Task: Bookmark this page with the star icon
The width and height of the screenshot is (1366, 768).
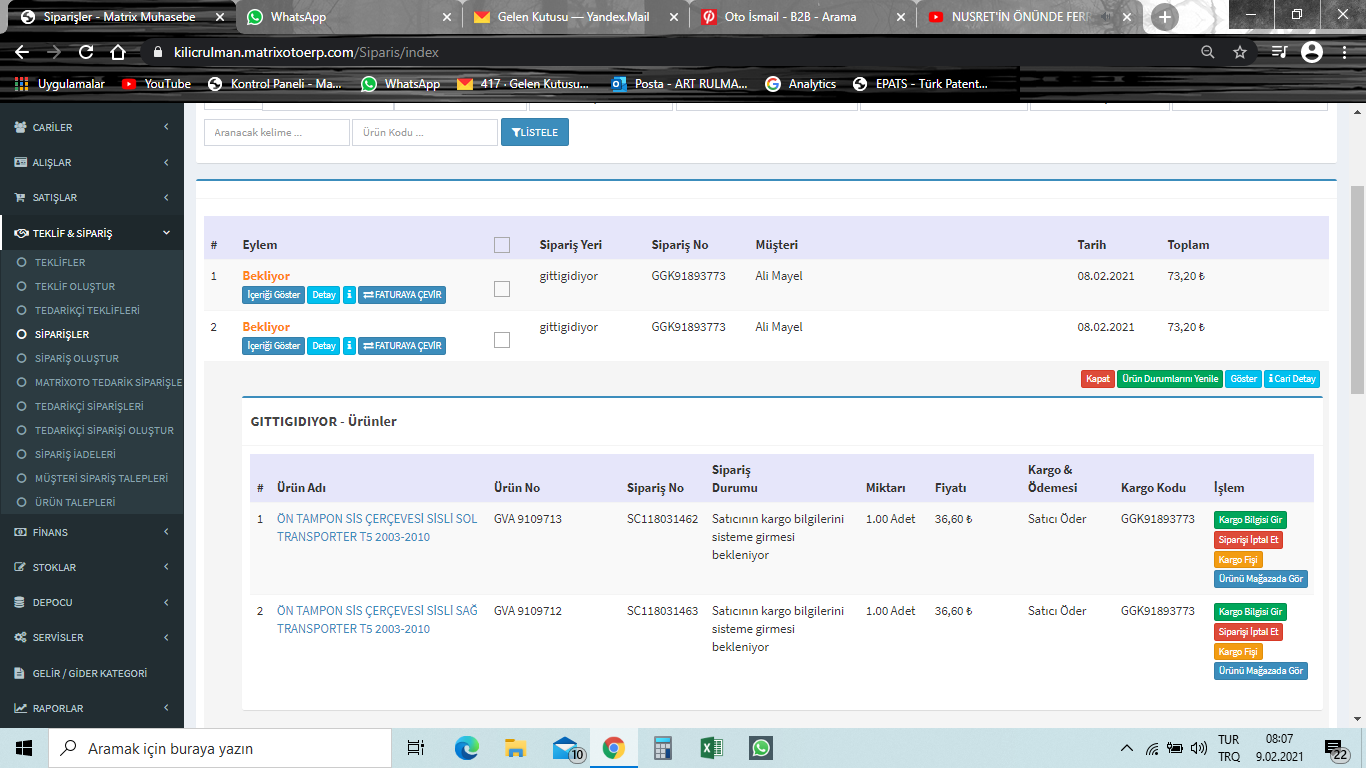Action: pos(1240,52)
